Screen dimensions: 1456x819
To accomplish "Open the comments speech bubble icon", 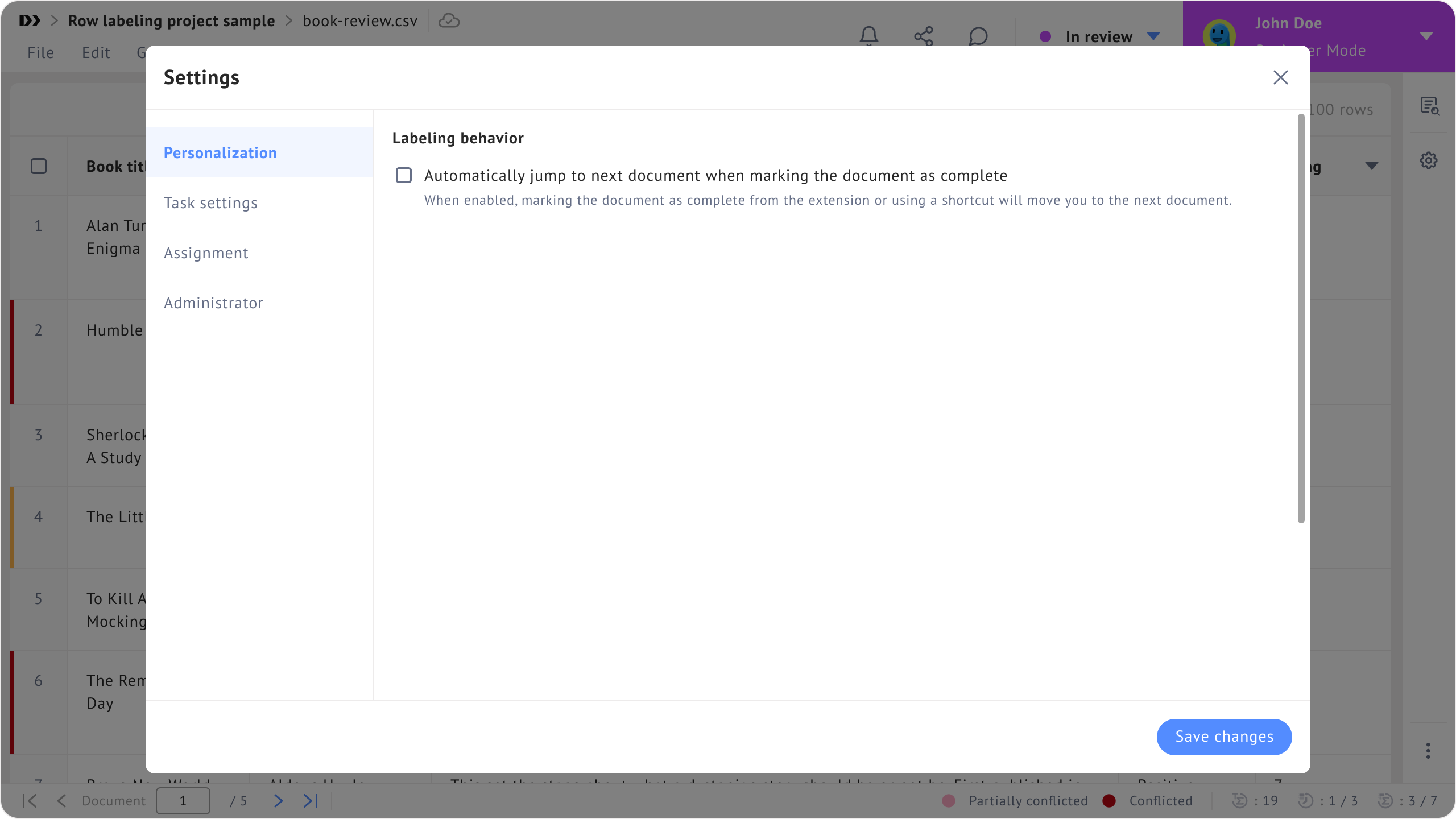I will [x=978, y=36].
